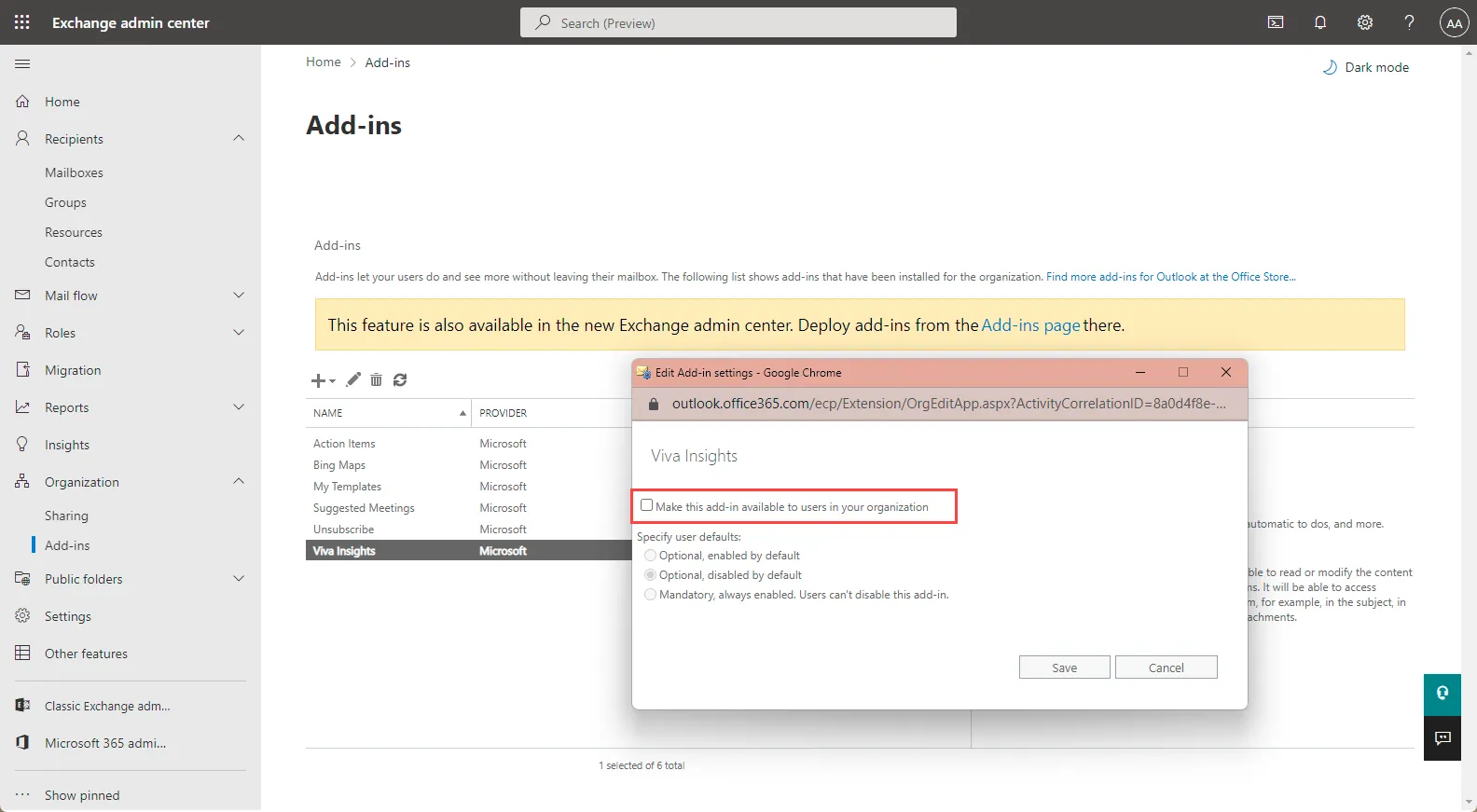Screen dimensions: 1477x812
Task: Open Cloud Shell icon in header
Action: [x=1276, y=22]
